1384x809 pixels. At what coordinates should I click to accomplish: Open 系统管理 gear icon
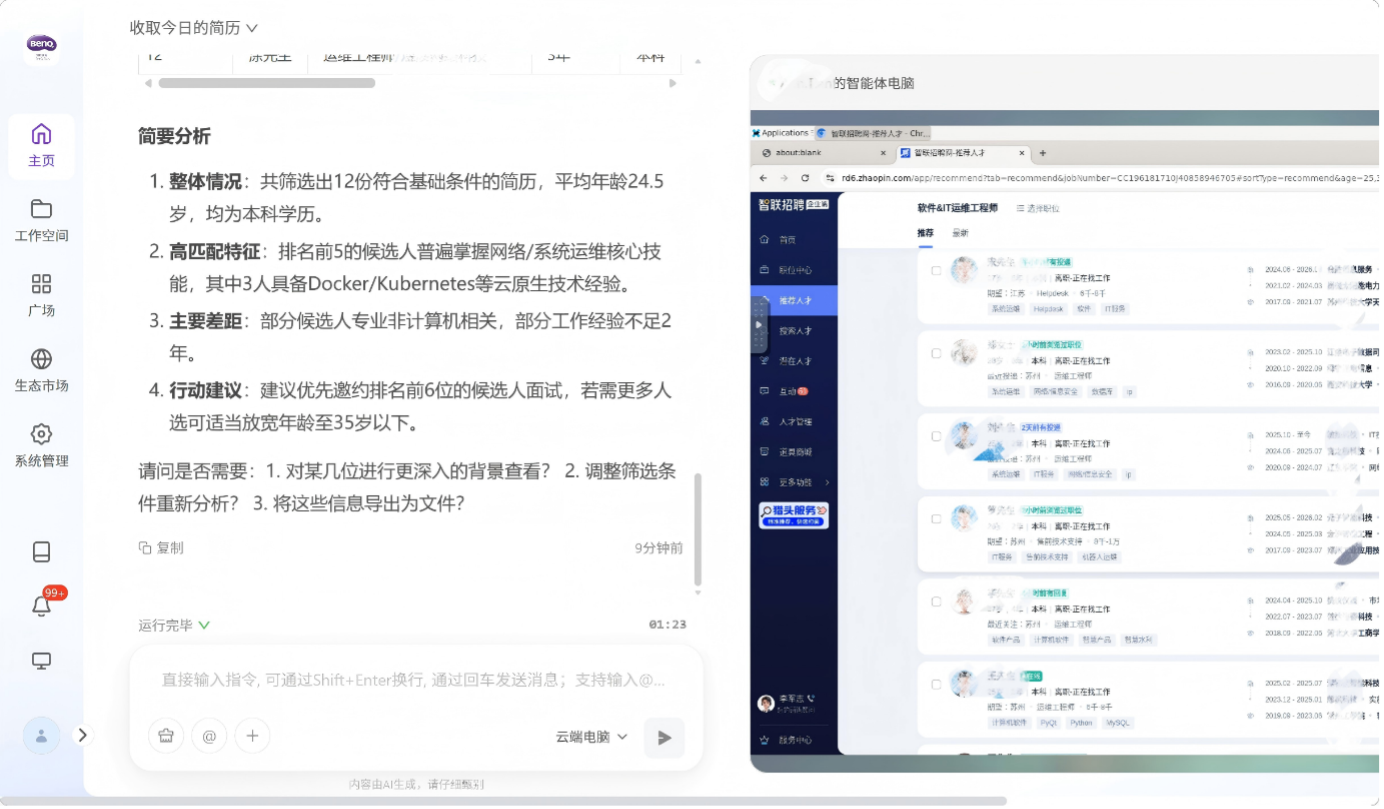click(x=41, y=445)
